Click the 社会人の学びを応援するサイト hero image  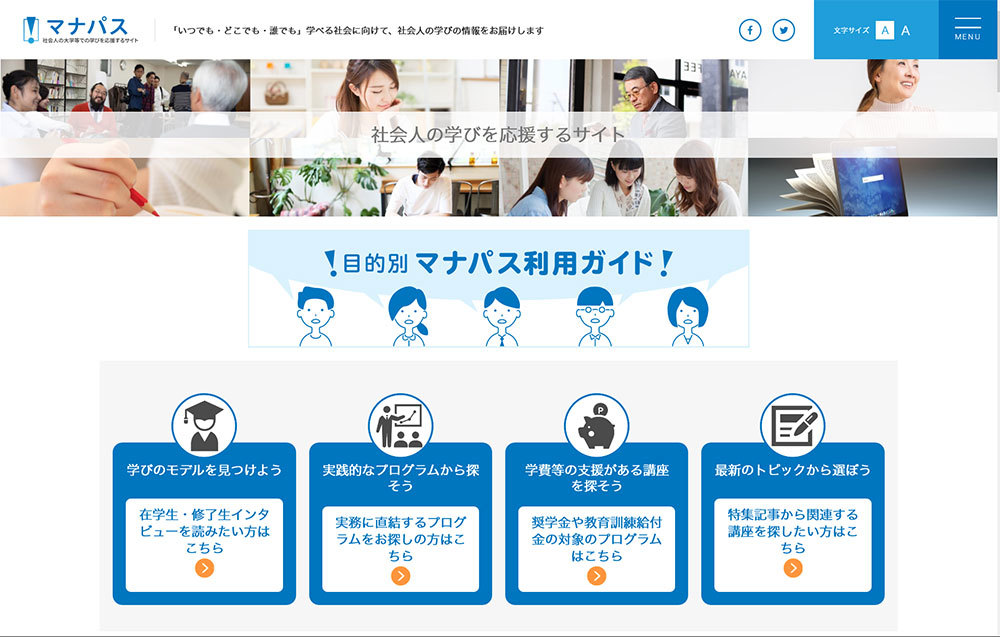[498, 136]
